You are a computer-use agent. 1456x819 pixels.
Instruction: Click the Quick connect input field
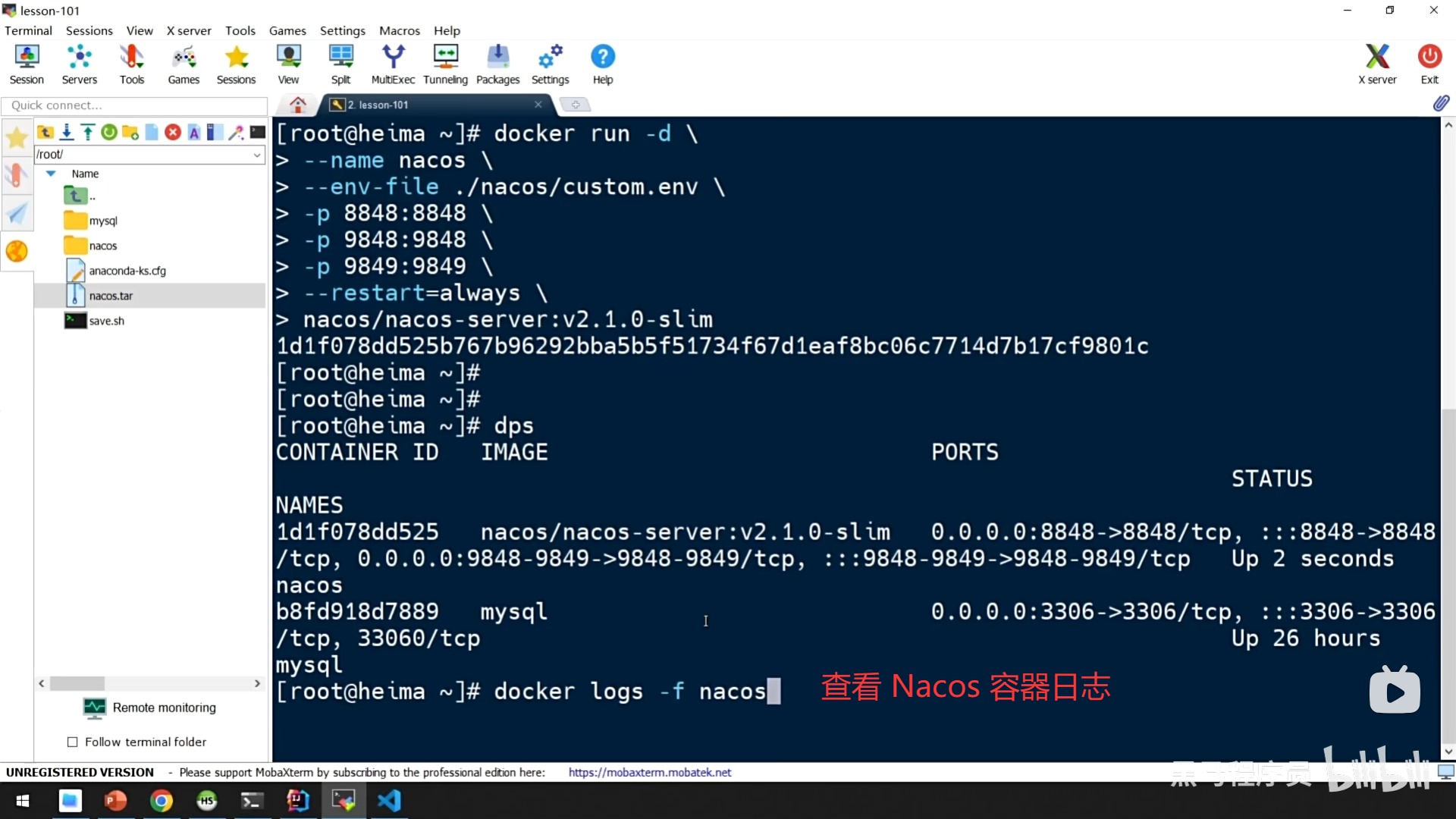pos(134,105)
